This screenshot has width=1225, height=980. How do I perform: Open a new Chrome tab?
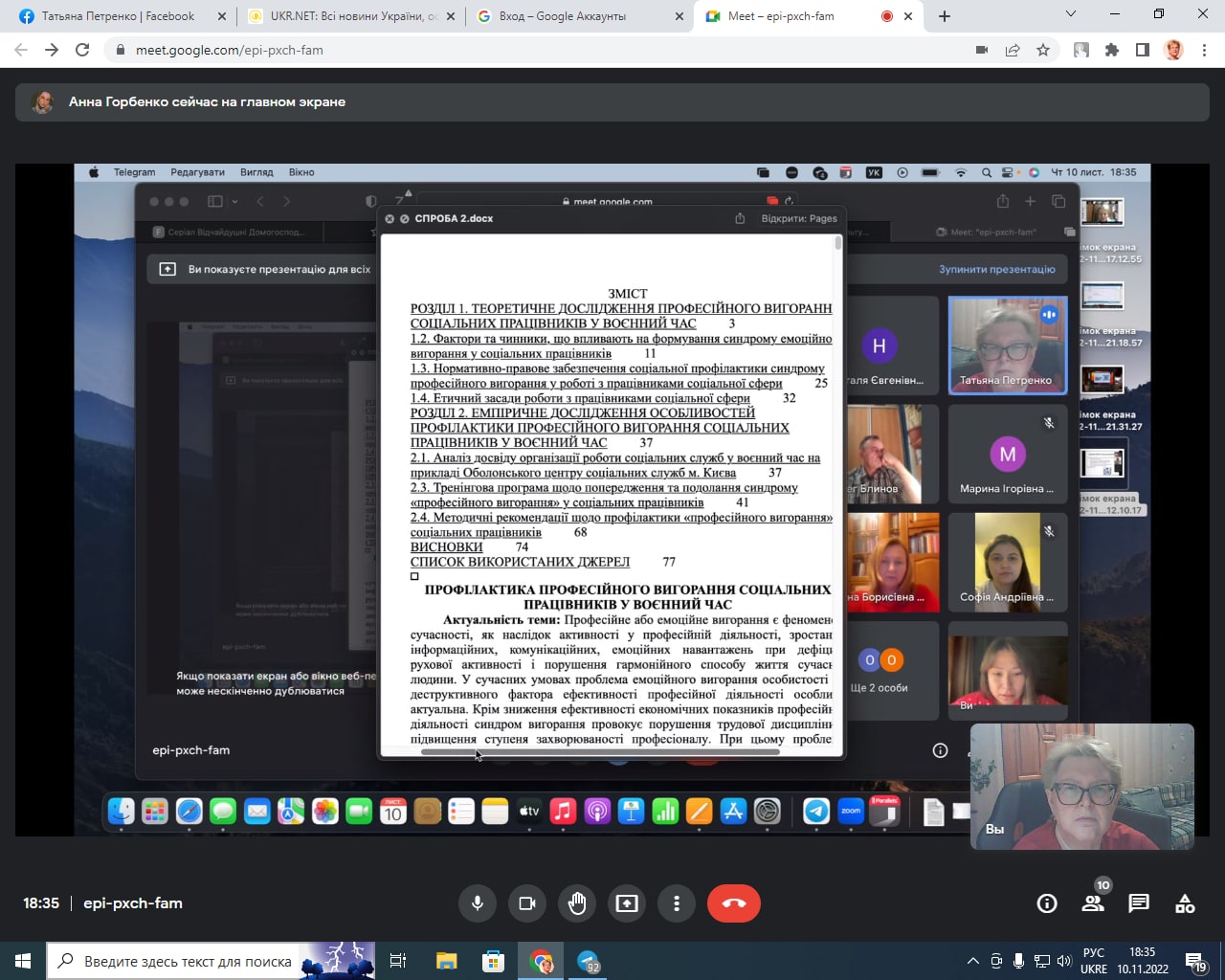(945, 16)
